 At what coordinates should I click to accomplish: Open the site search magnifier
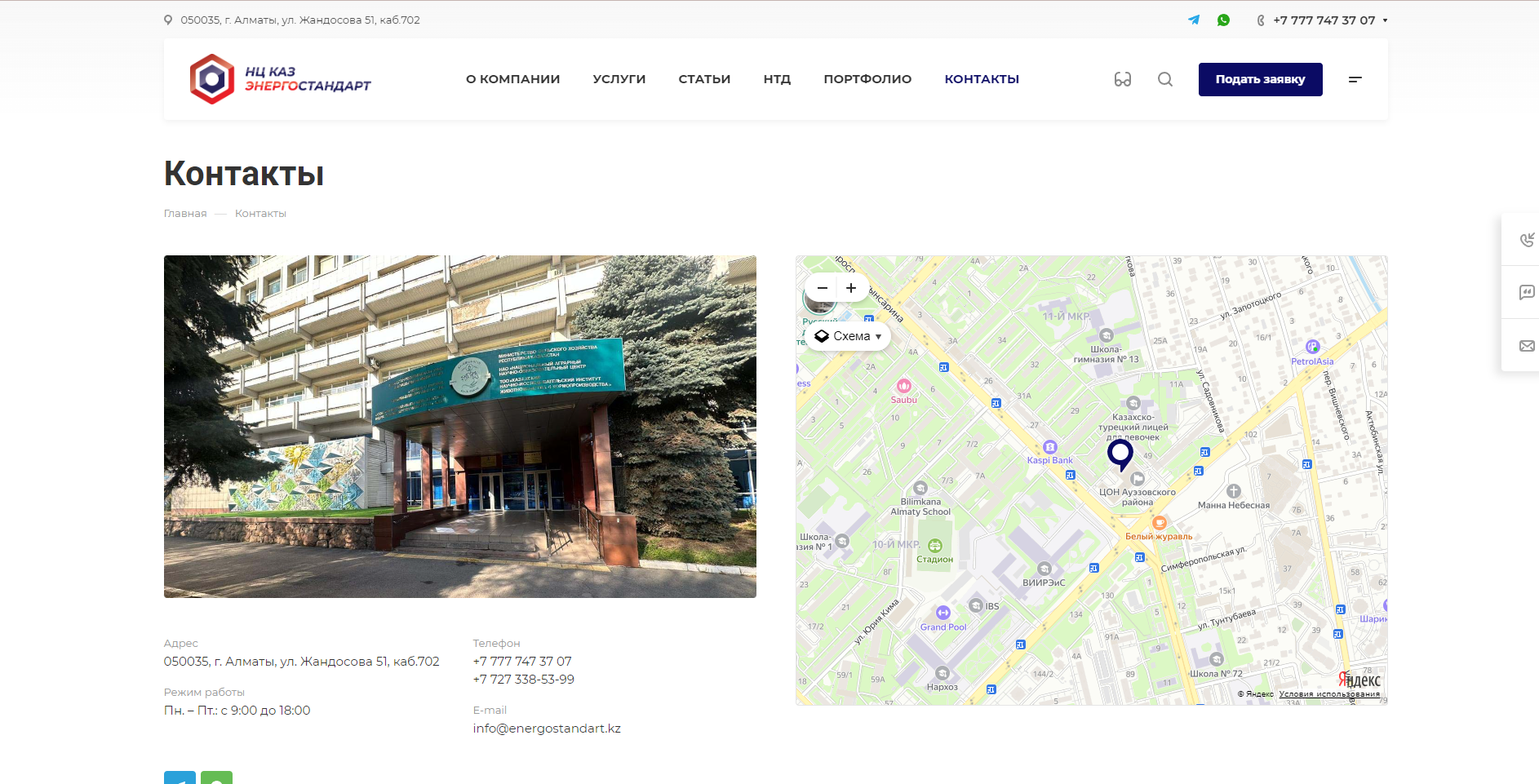coord(1165,79)
